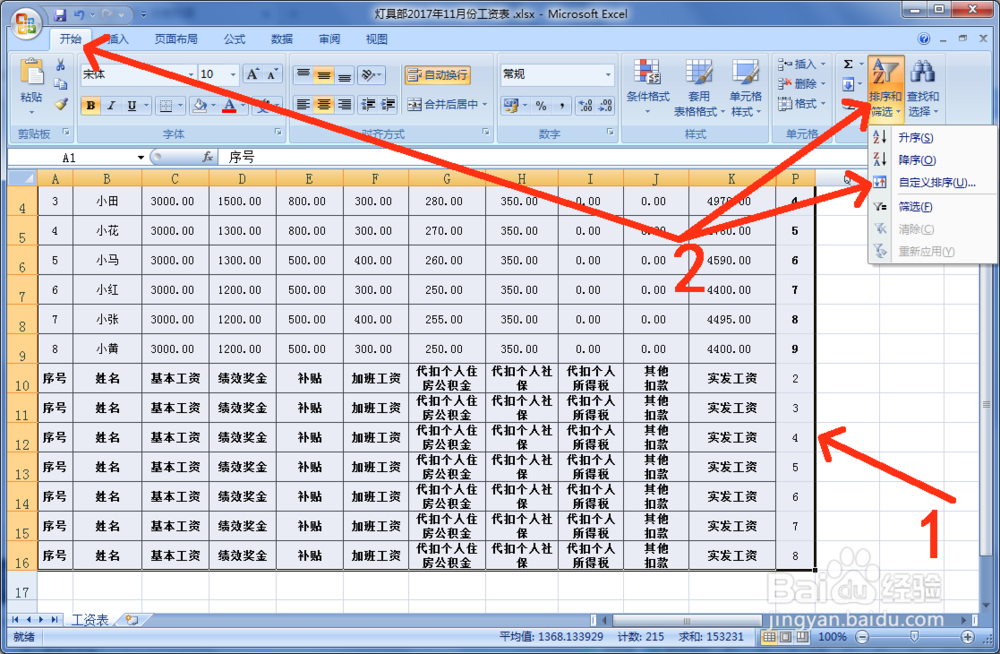Click 合并后居中 merge and center
The height and width of the screenshot is (654, 1000).
(x=443, y=104)
